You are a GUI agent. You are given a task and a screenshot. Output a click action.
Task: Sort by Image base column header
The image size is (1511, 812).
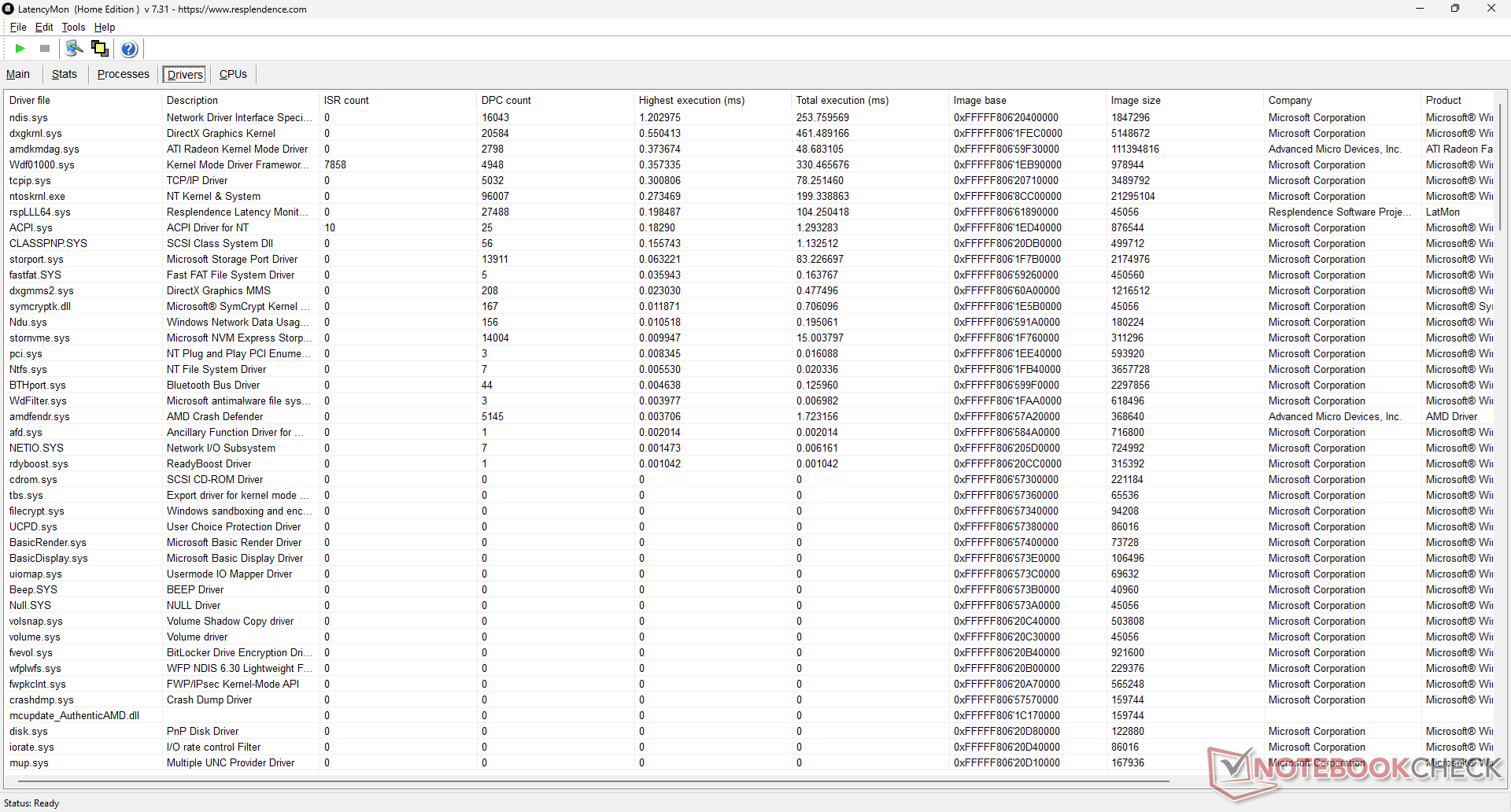(x=1028, y=100)
